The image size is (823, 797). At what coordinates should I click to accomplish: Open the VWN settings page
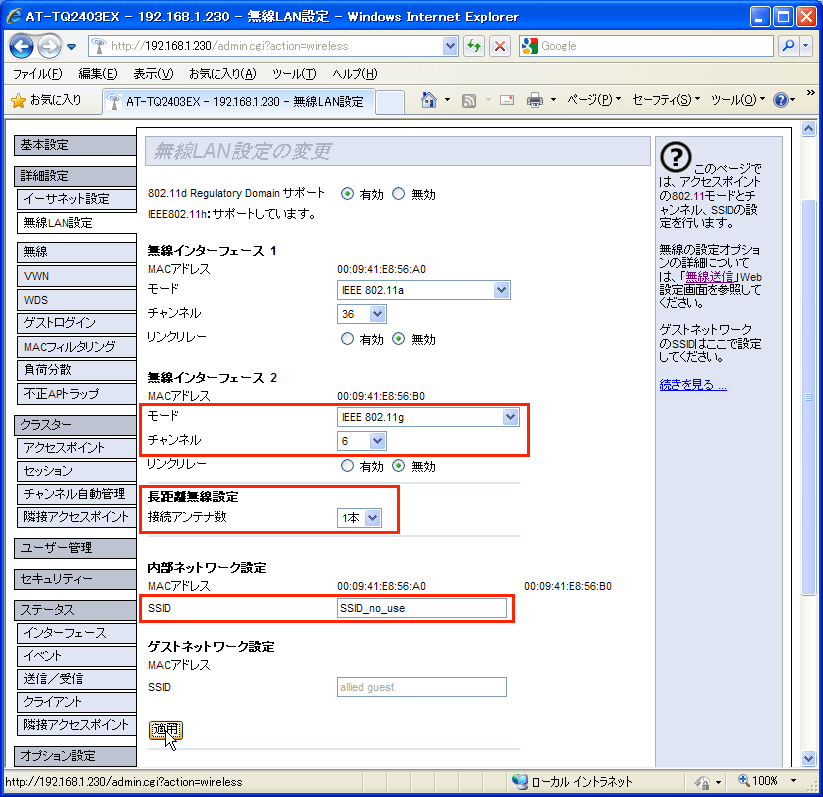pos(77,276)
